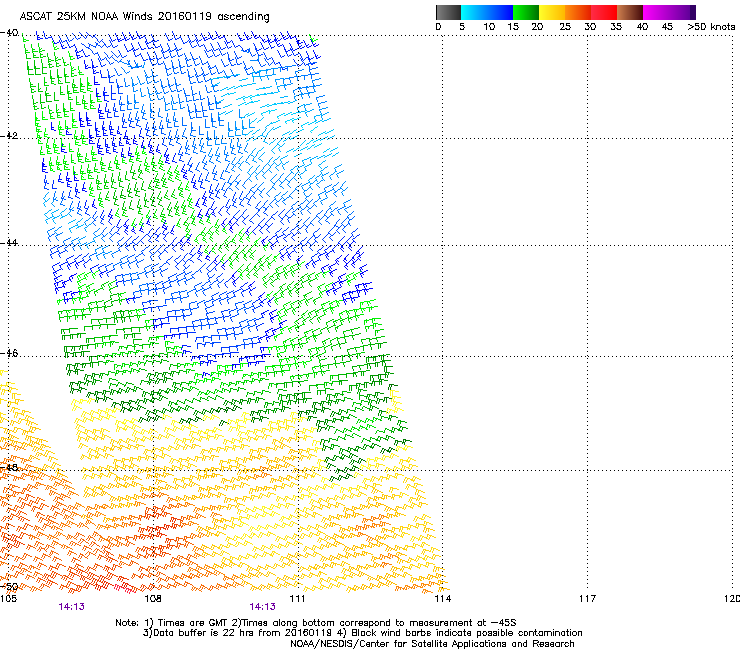Click the ASCAT 25KM NOAA Winds title
The height and width of the screenshot is (650, 740).
tap(144, 17)
